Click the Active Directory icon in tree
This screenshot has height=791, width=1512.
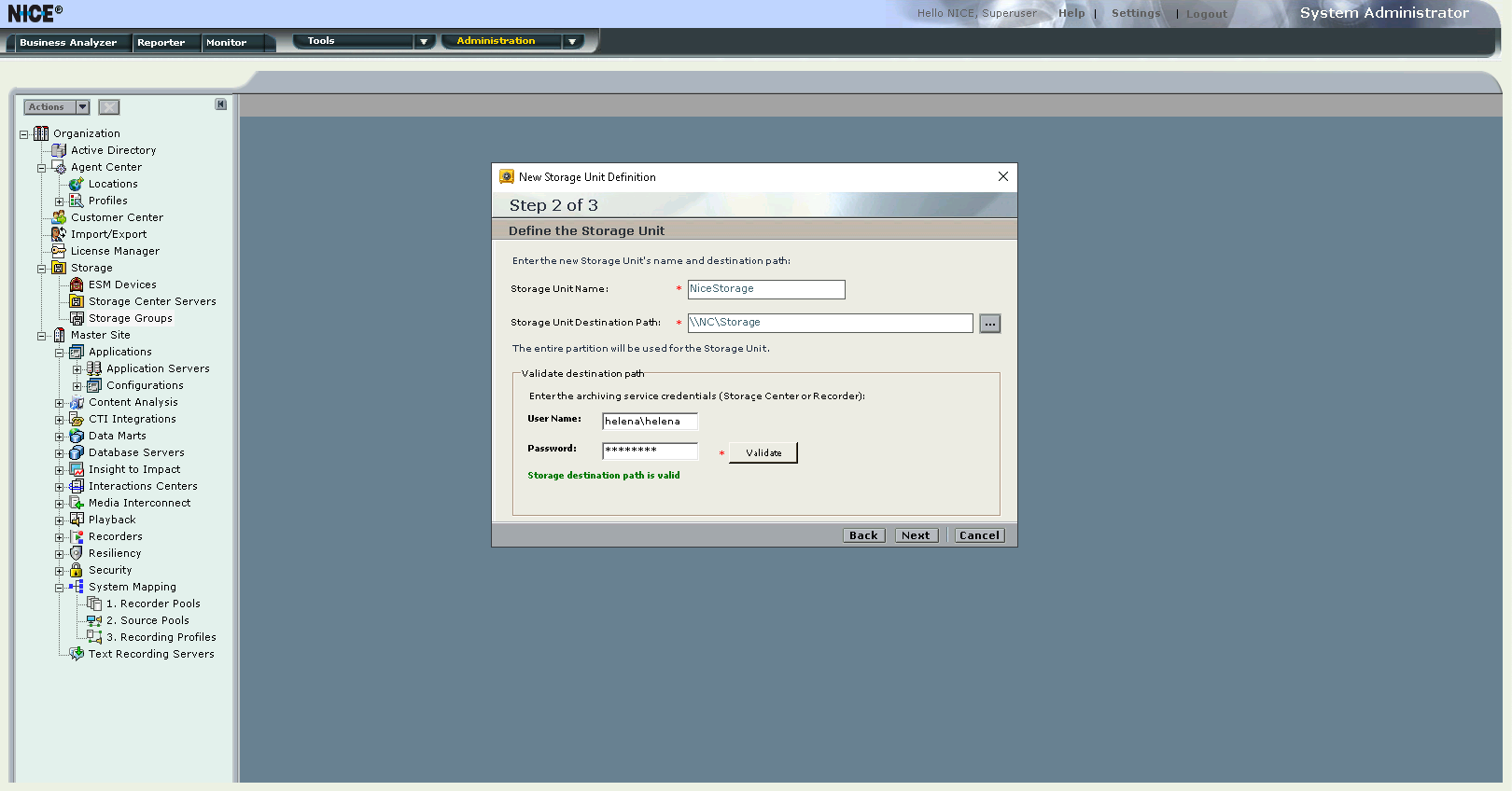pyautogui.click(x=59, y=150)
